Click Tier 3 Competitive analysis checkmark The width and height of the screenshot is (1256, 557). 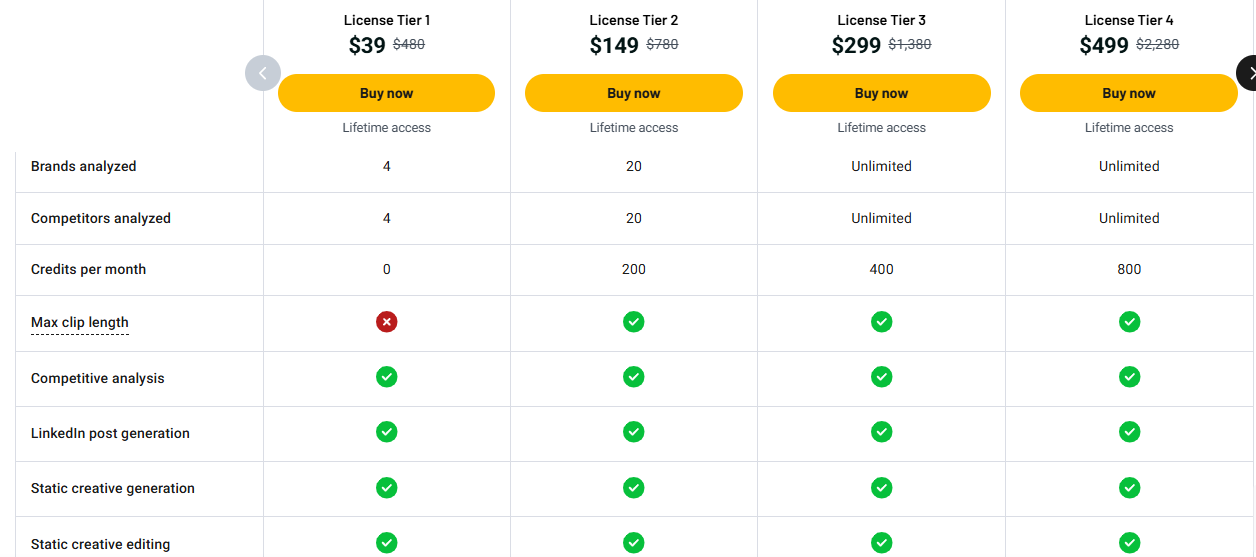881,377
